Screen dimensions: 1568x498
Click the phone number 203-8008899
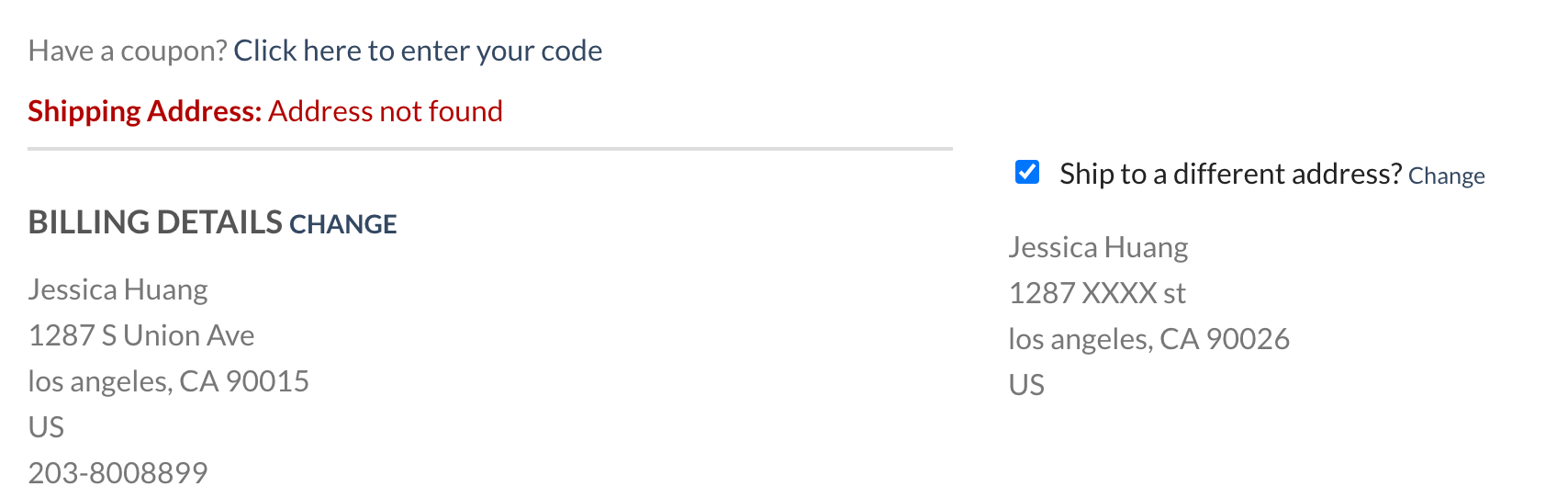pyautogui.click(x=118, y=473)
